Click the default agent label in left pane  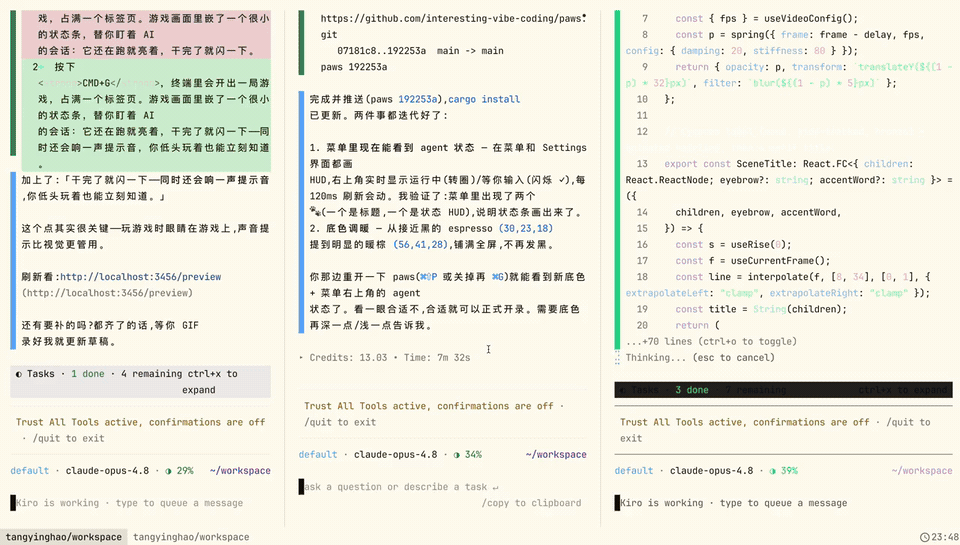point(29,471)
